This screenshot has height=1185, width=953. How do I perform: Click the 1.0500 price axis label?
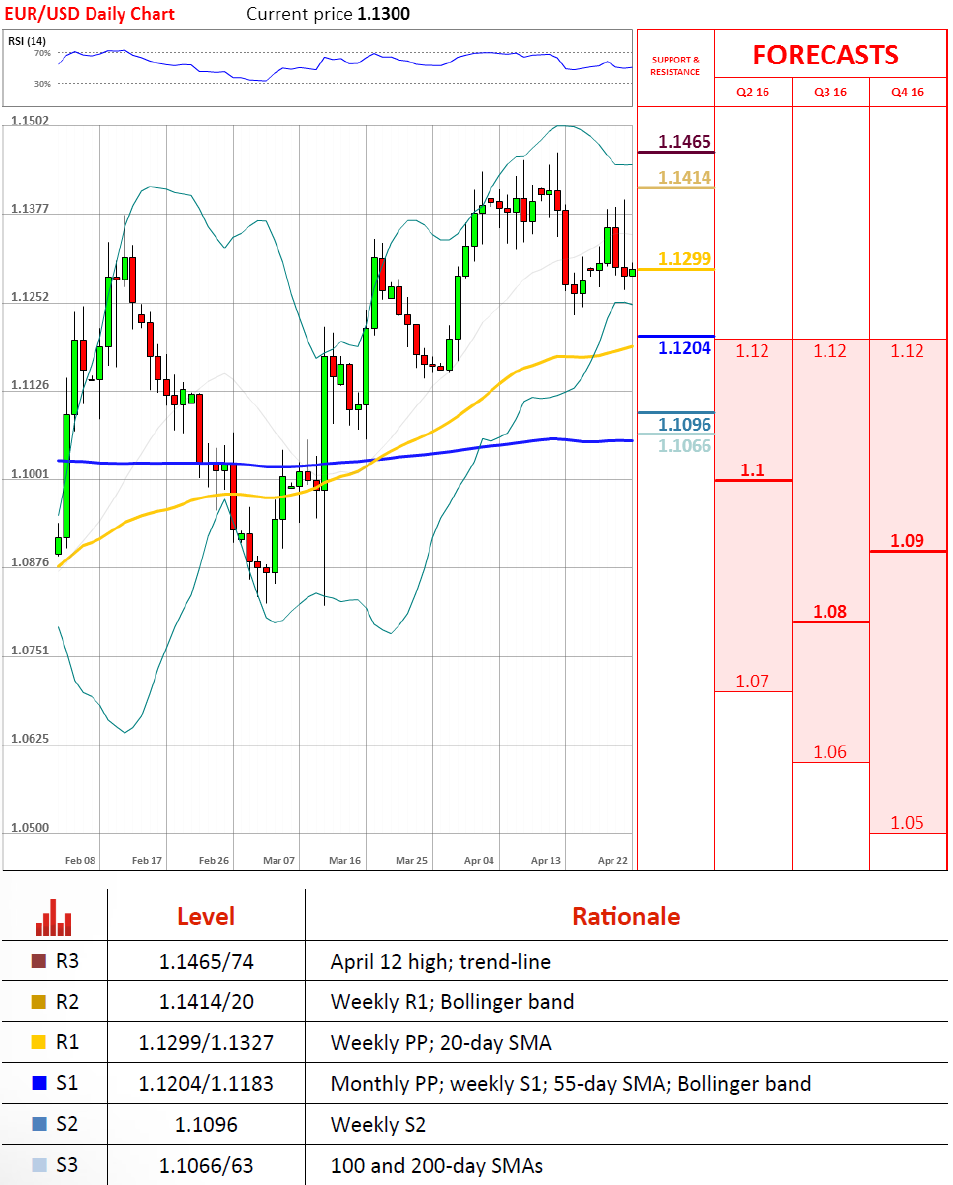[x=30, y=828]
